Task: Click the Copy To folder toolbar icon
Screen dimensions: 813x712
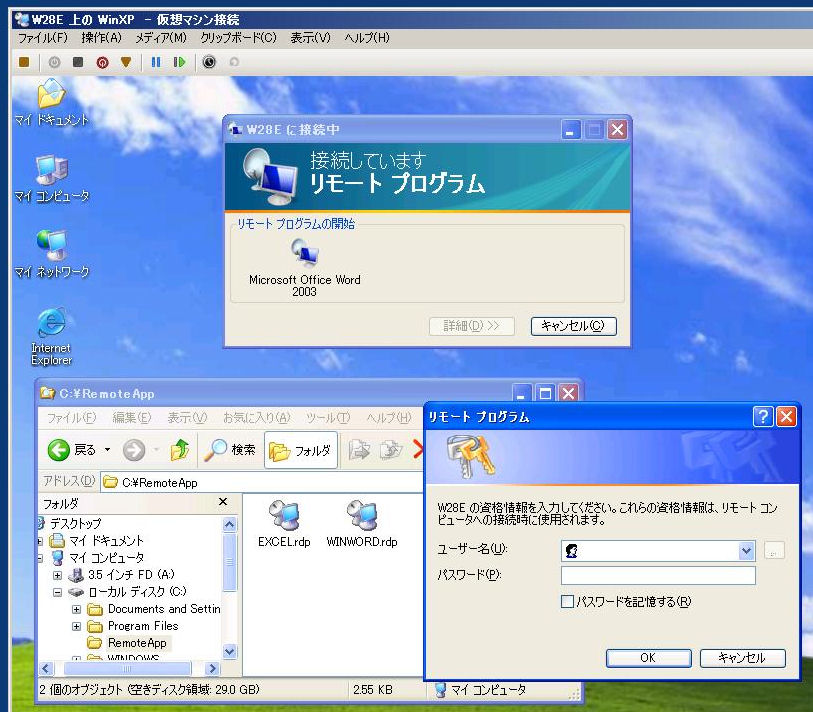Action: point(390,450)
